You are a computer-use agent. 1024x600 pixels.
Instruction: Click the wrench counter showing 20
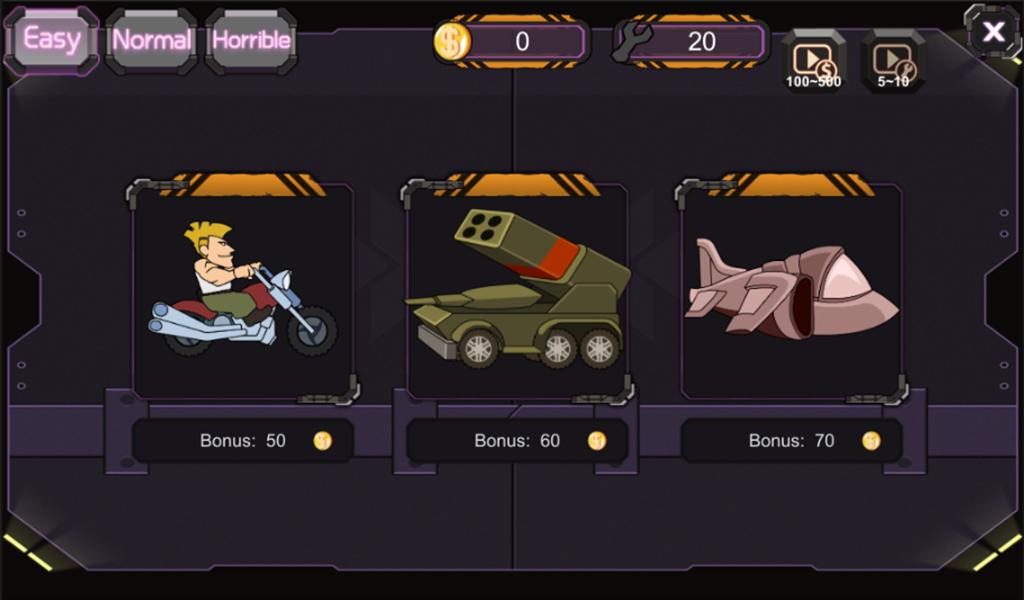701,42
